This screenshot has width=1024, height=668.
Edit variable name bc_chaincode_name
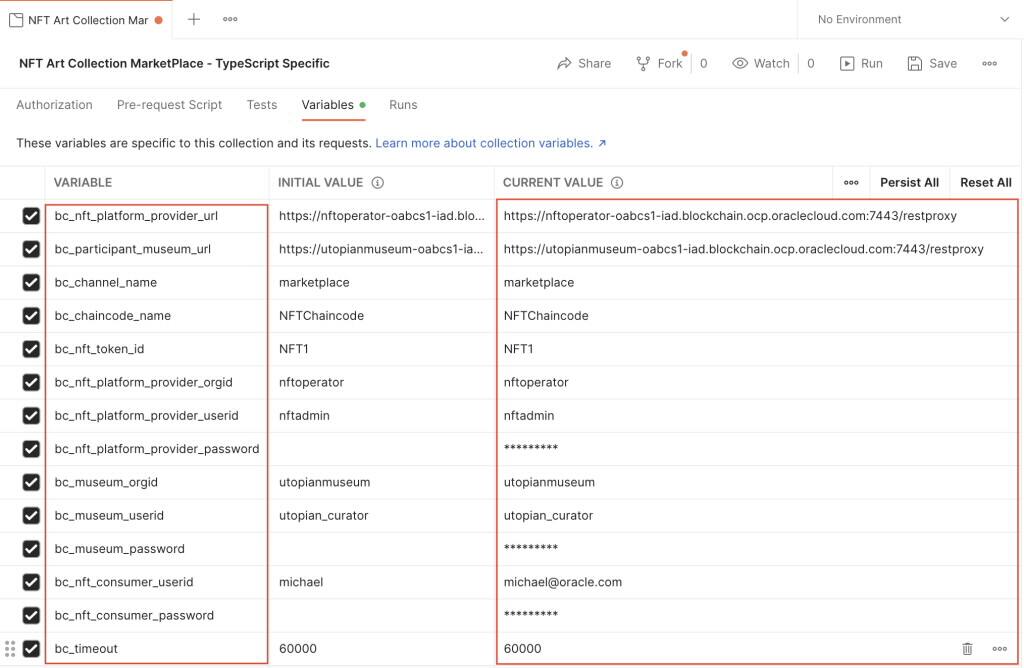(157, 315)
